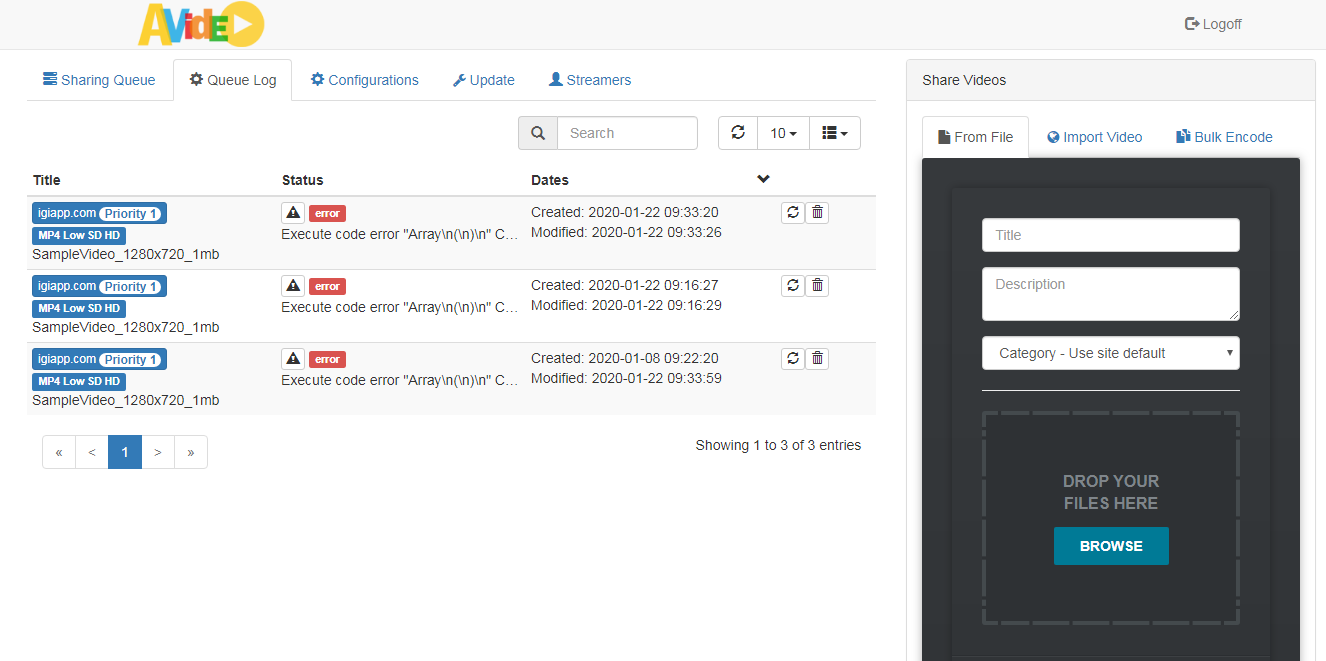This screenshot has height=661, width=1326.
Task: Retry encoding for the first queue entry
Action: (x=793, y=212)
